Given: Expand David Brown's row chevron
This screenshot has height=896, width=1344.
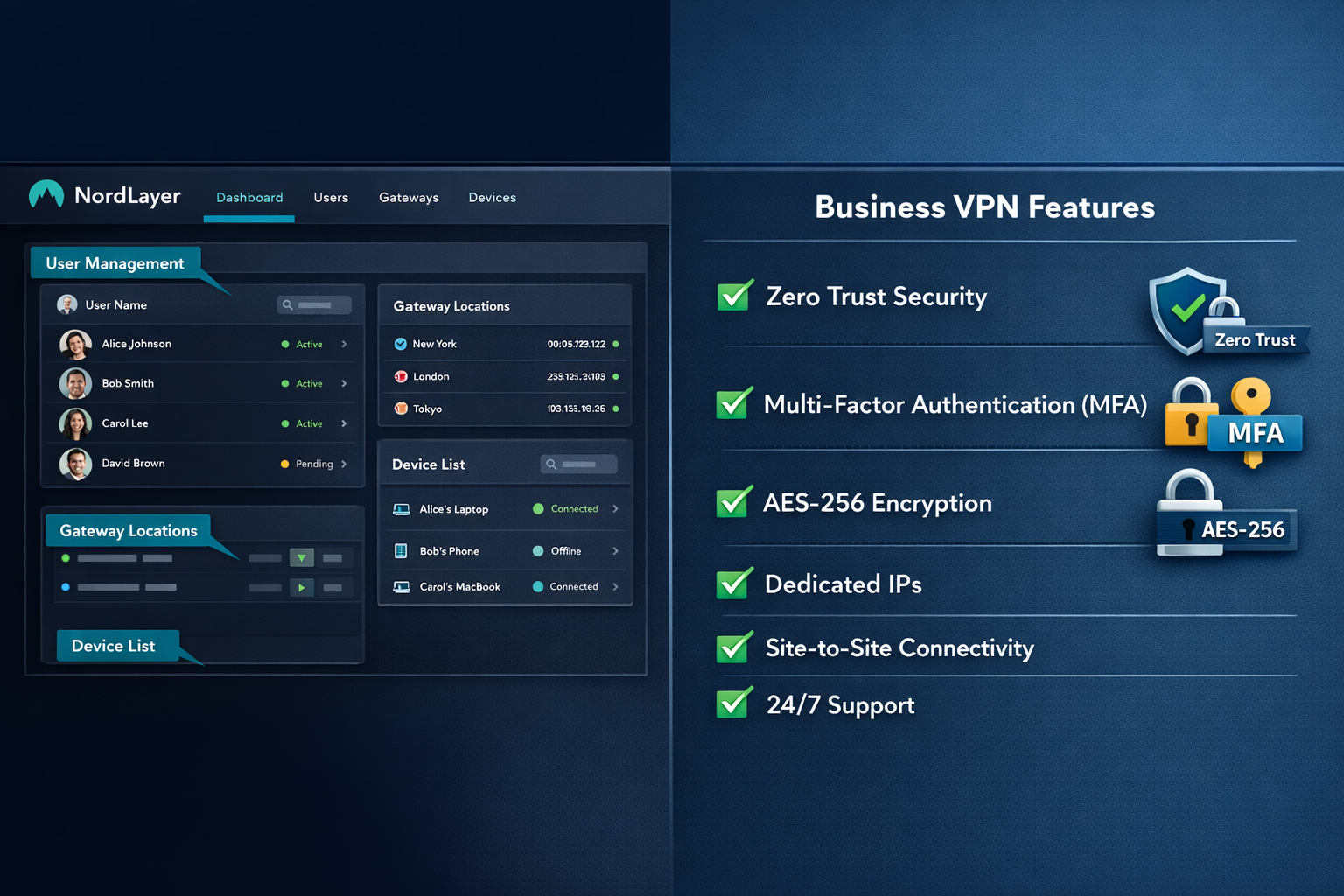Looking at the screenshot, I should tap(344, 464).
